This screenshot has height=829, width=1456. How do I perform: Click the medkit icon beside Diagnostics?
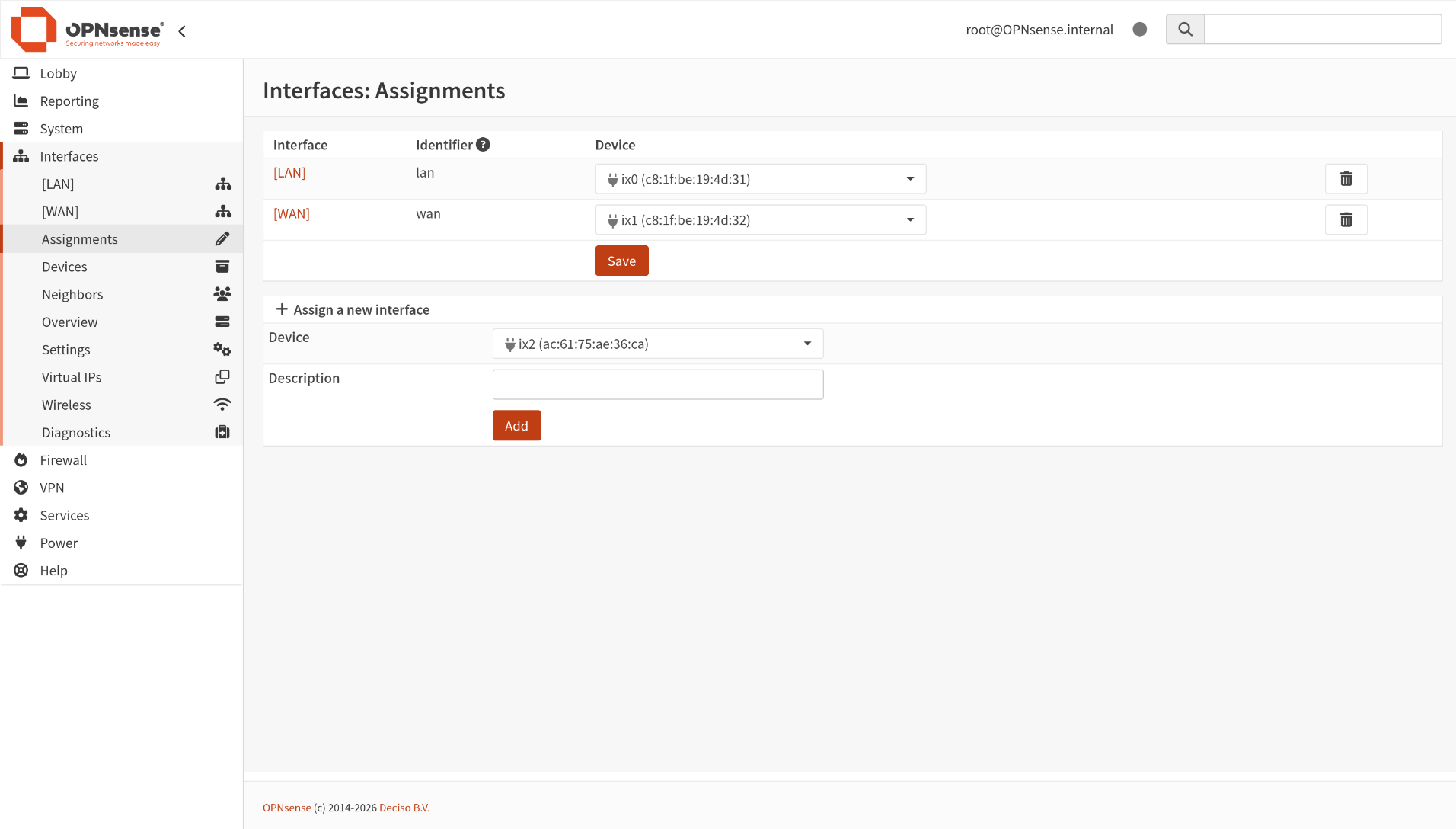pos(222,432)
